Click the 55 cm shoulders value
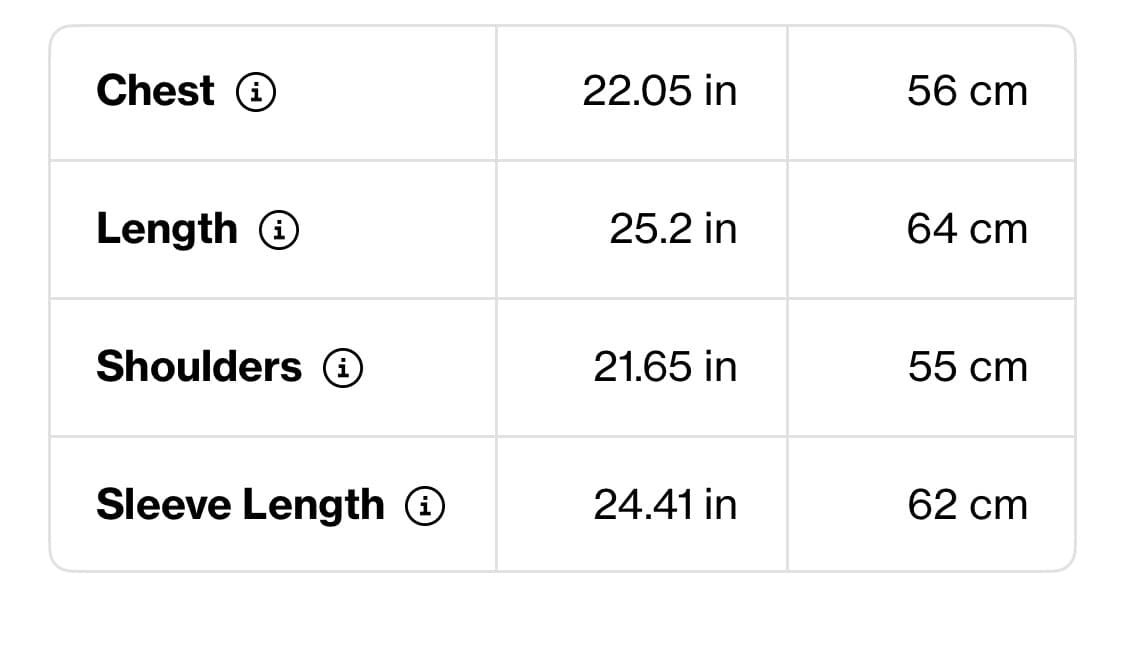The height and width of the screenshot is (667, 1125). click(x=967, y=367)
